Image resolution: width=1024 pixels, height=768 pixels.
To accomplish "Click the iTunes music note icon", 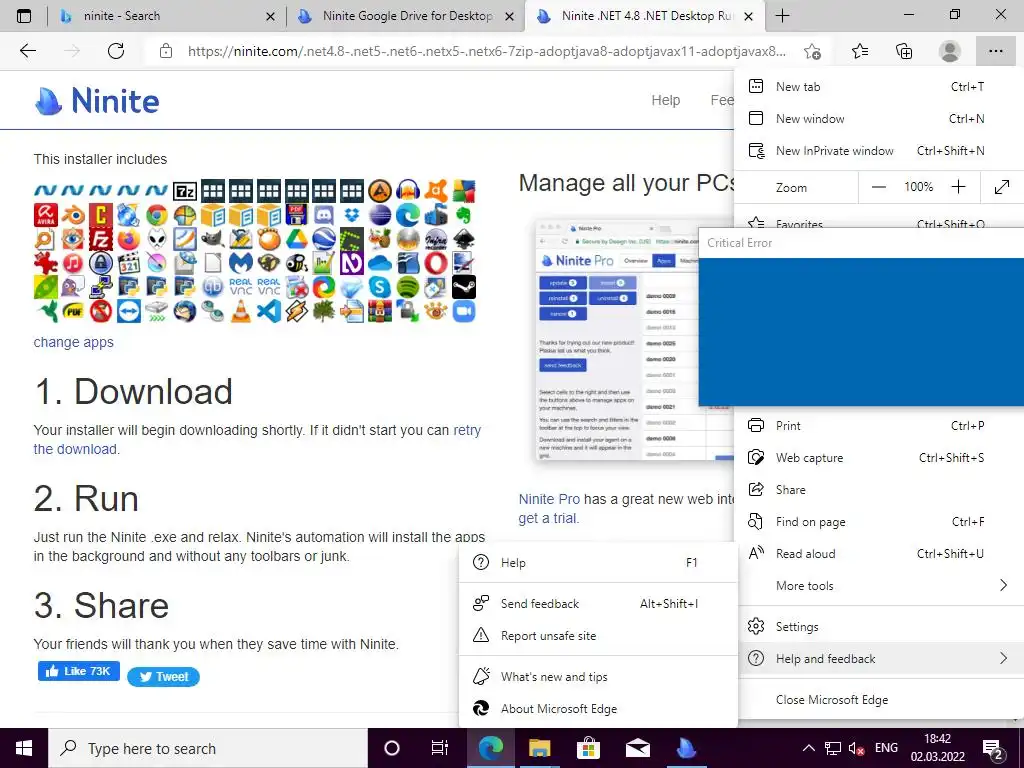I will 73,263.
